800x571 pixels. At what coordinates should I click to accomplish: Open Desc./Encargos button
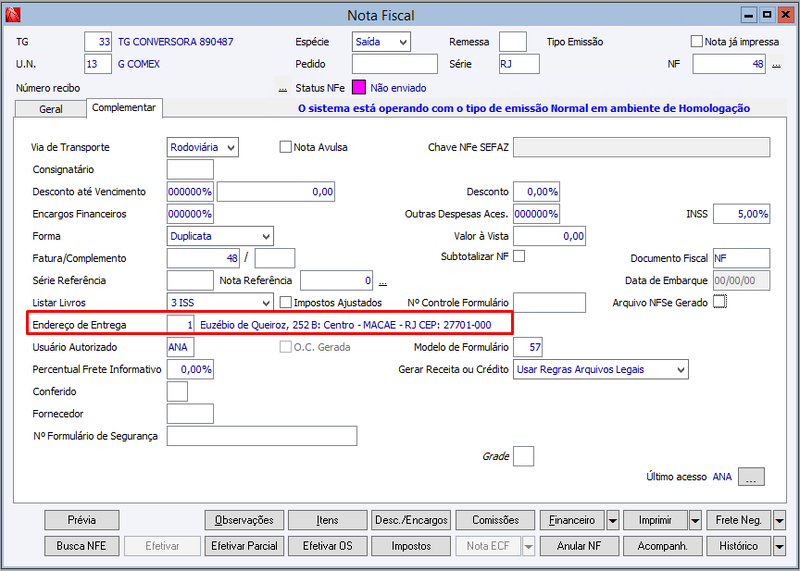[411, 520]
